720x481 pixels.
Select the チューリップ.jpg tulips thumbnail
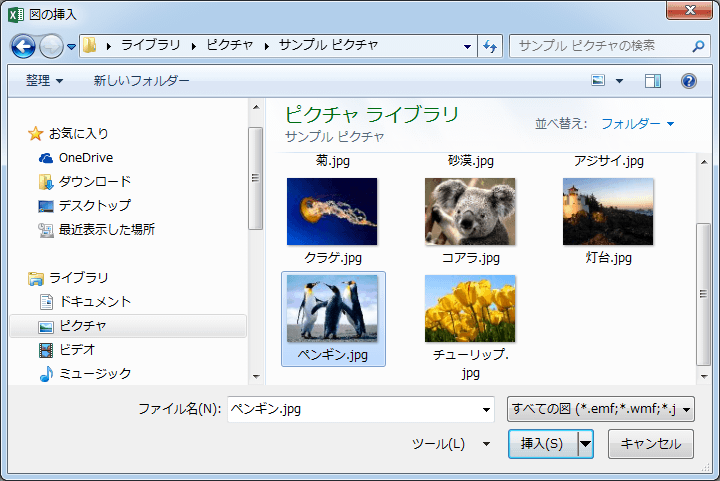tap(470, 308)
